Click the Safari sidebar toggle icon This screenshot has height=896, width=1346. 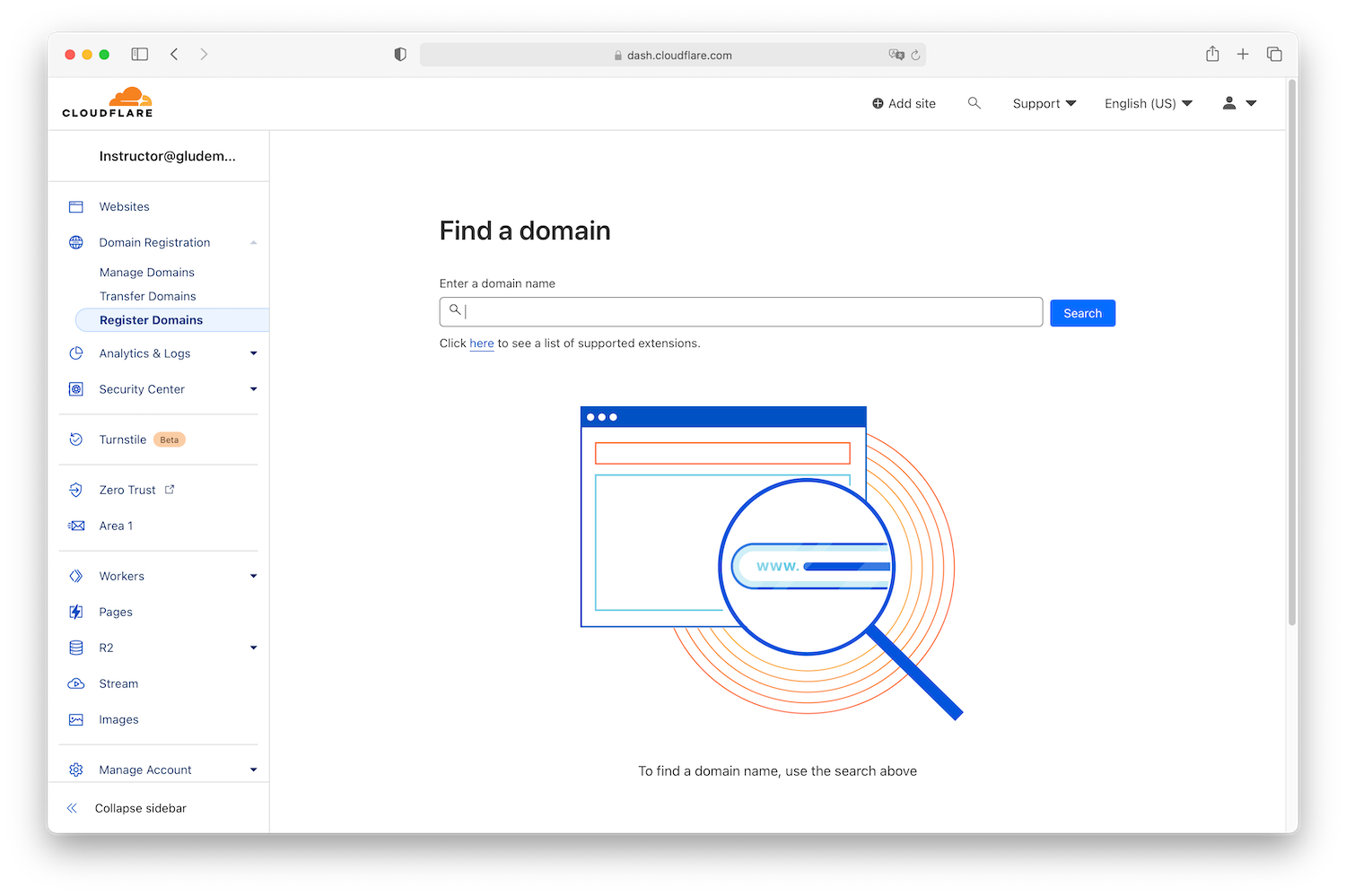tap(140, 55)
